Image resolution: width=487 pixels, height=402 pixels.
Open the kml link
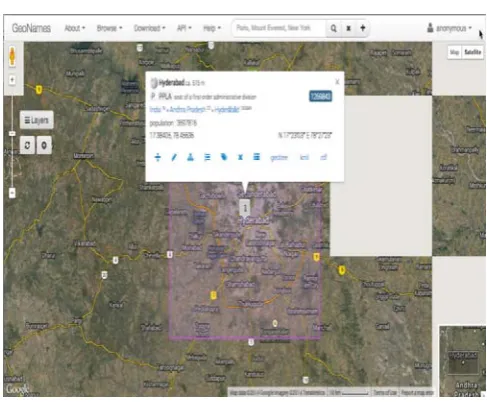(304, 157)
